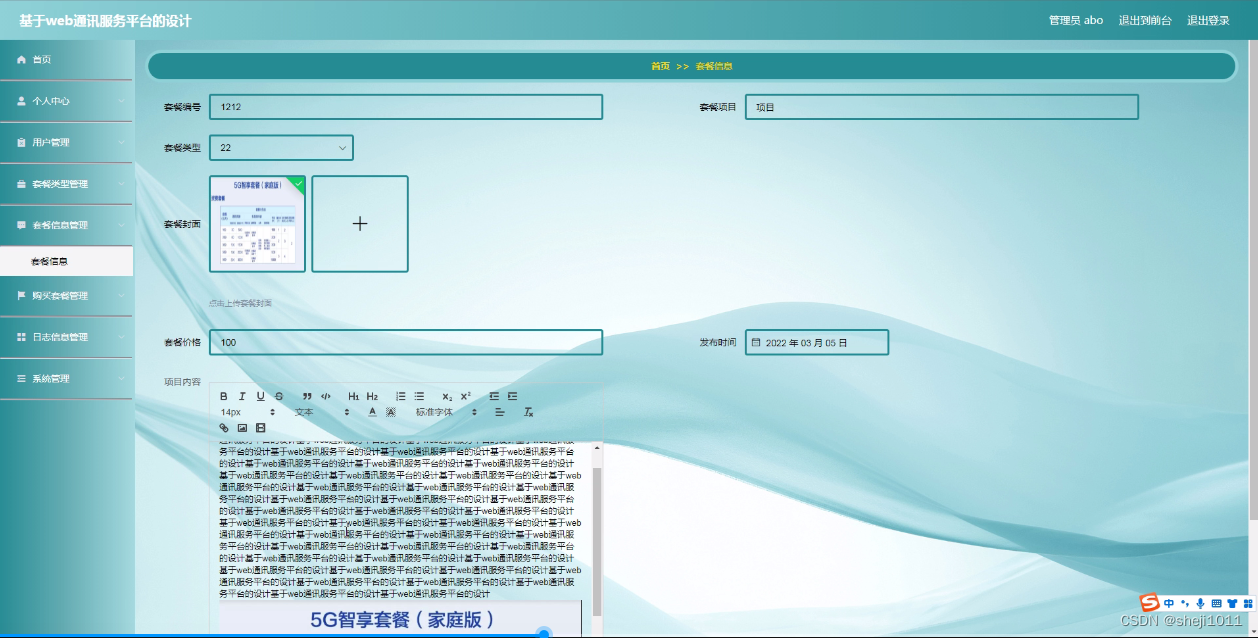1258x638 pixels.
Task: Open the font color picker in the editor
Action: coord(372,411)
